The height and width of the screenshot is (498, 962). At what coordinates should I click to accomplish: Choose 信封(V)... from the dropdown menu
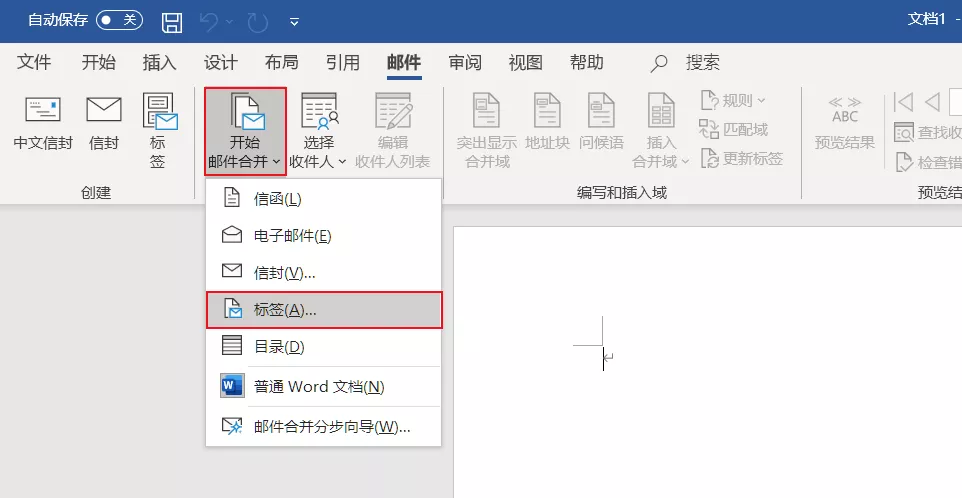pyautogui.click(x=323, y=272)
